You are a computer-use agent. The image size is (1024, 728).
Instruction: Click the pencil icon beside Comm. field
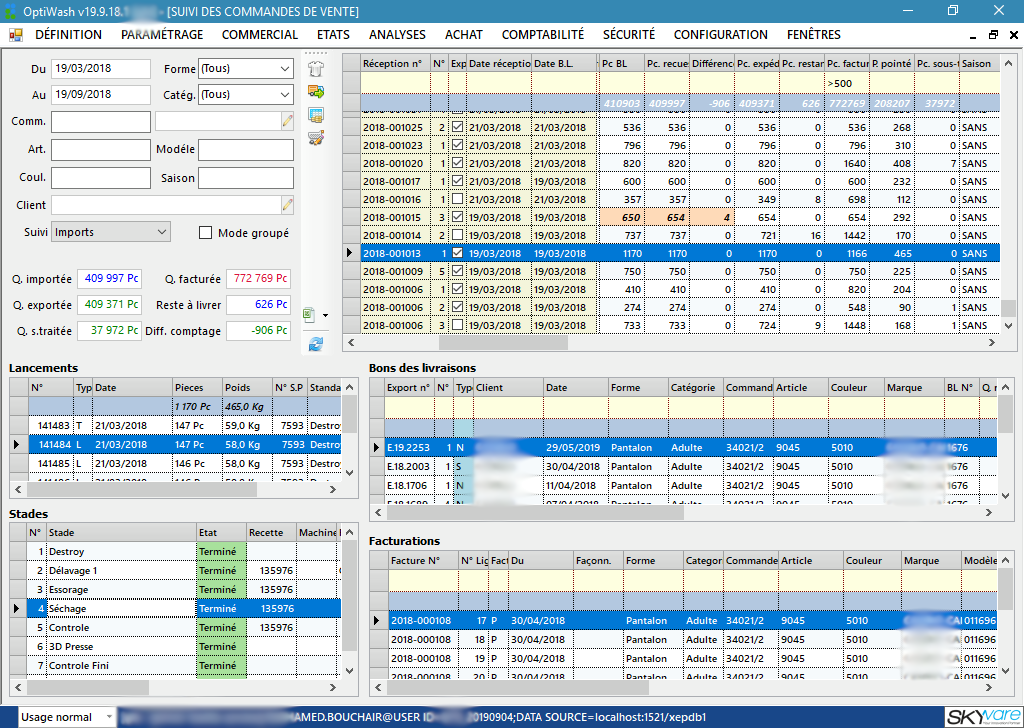point(287,121)
